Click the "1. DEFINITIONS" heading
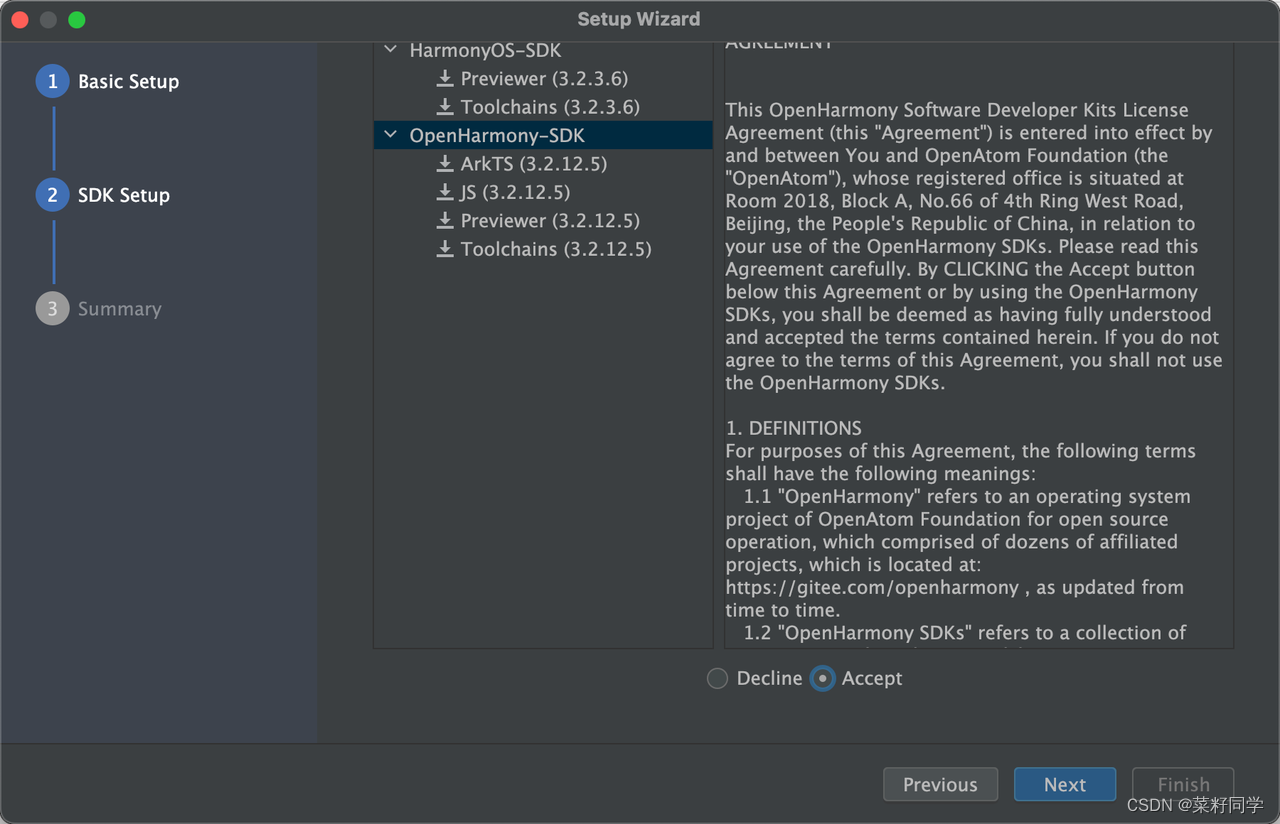The image size is (1280, 824). click(x=794, y=428)
